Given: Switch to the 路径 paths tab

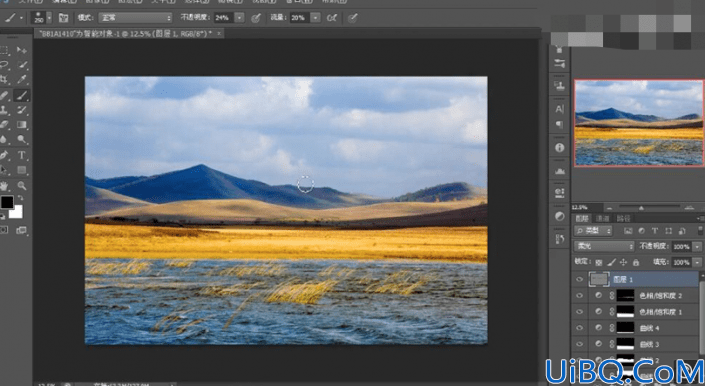Looking at the screenshot, I should pos(623,218).
